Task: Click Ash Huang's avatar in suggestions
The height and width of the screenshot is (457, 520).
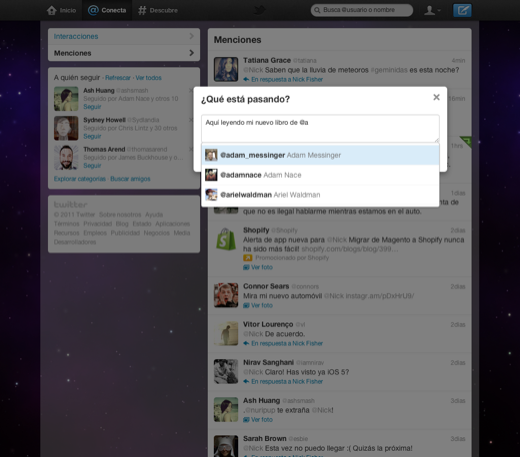Action: tap(66, 99)
